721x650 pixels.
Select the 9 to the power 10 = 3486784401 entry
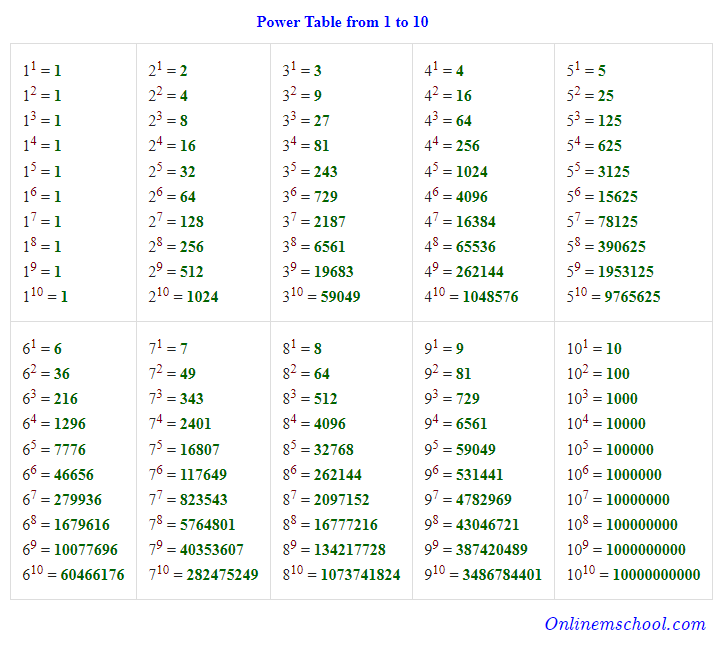483,574
